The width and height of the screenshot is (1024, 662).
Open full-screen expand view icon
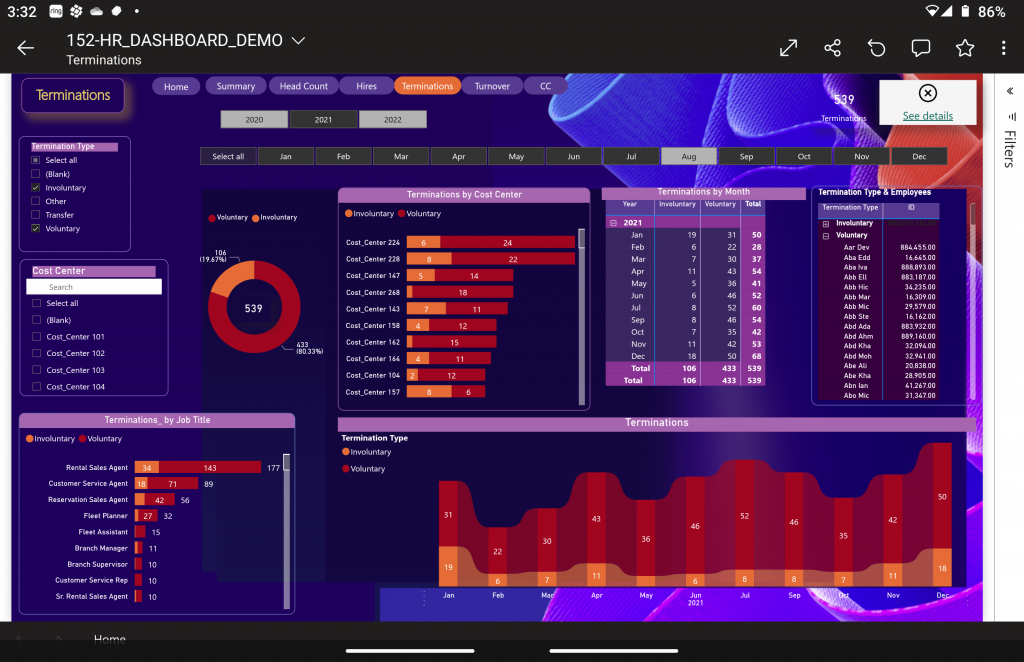click(x=788, y=48)
